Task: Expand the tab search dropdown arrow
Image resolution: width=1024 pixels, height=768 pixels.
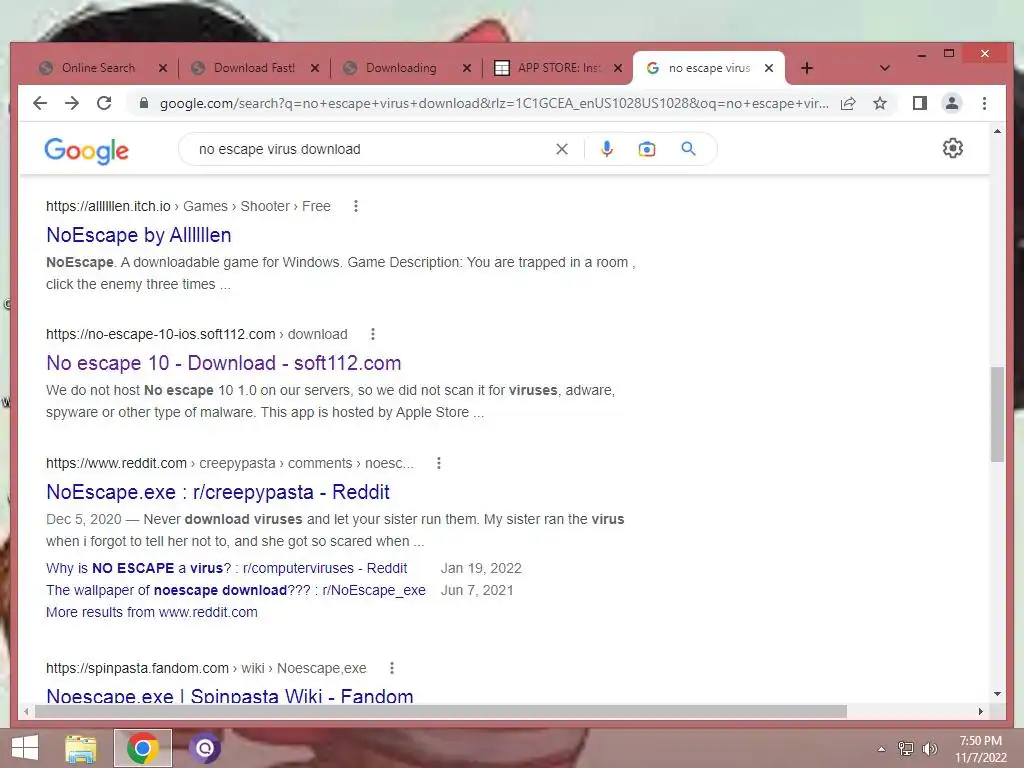Action: (885, 68)
